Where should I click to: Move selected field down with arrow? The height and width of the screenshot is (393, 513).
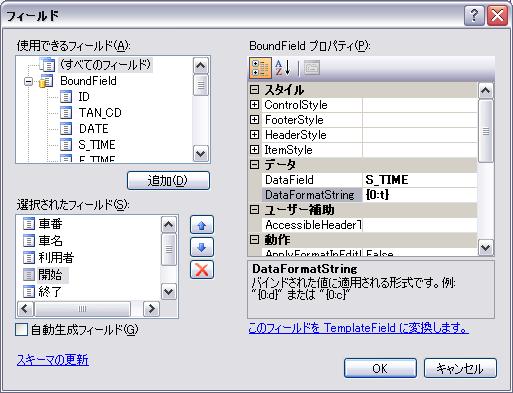pos(202,247)
